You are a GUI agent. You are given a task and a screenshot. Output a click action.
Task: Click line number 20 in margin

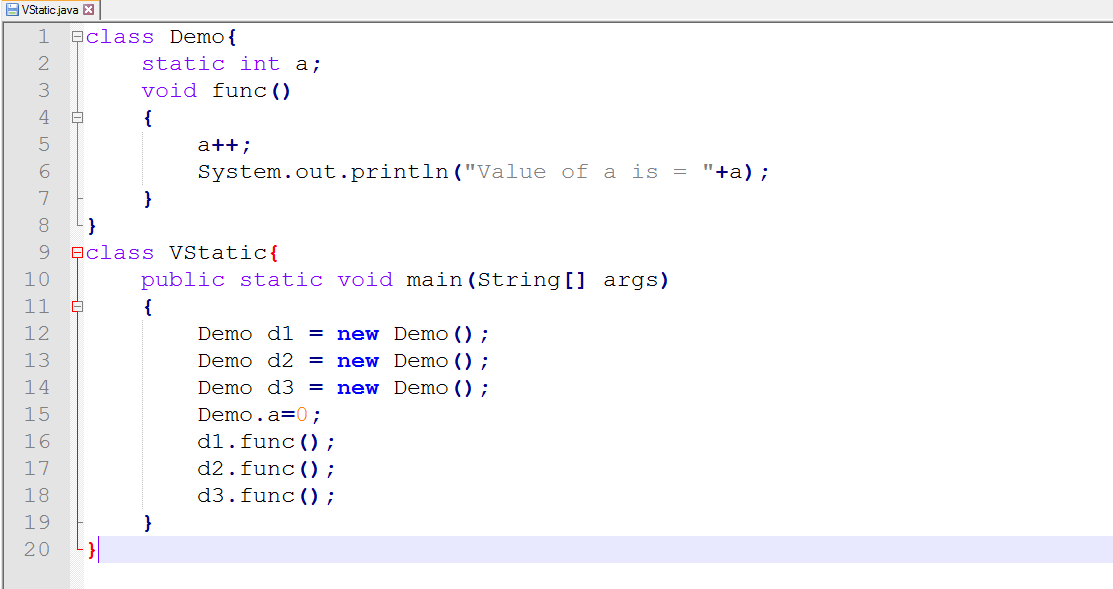coord(37,549)
